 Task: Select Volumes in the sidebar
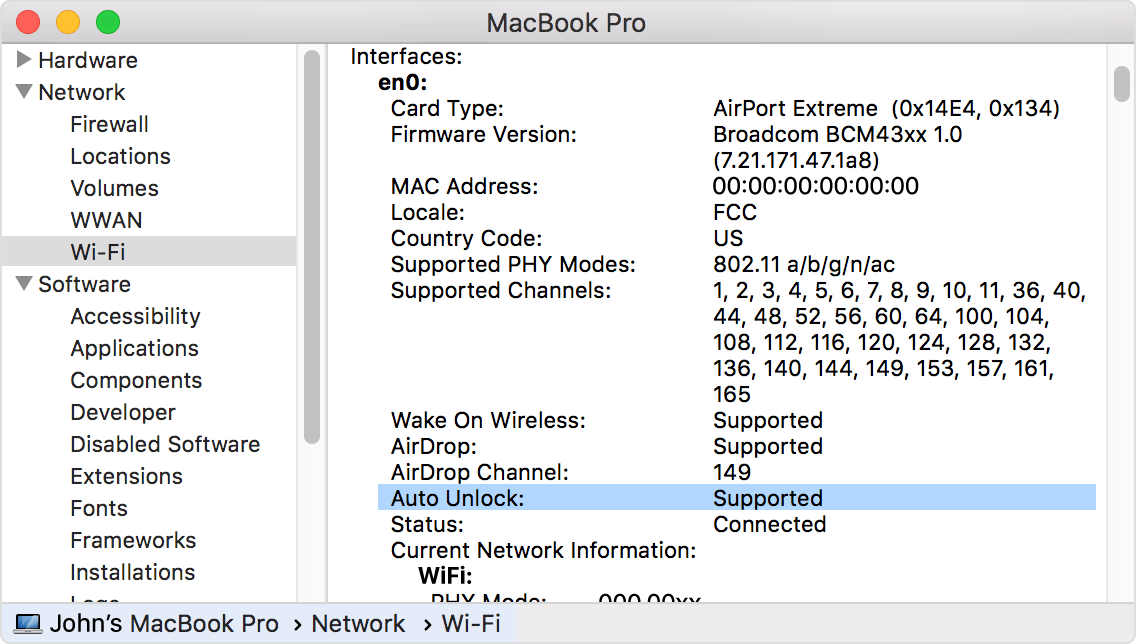pos(114,188)
